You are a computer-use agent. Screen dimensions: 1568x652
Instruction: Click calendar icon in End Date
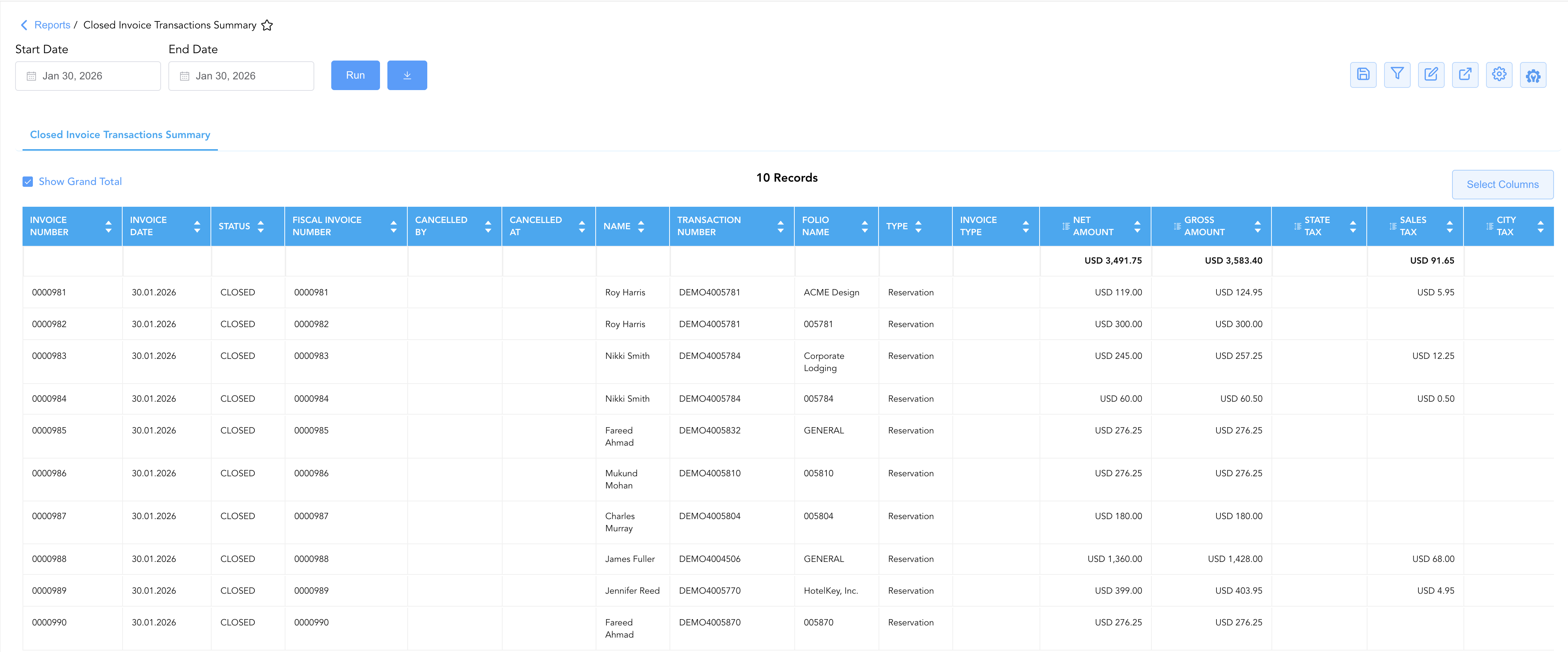(x=184, y=76)
